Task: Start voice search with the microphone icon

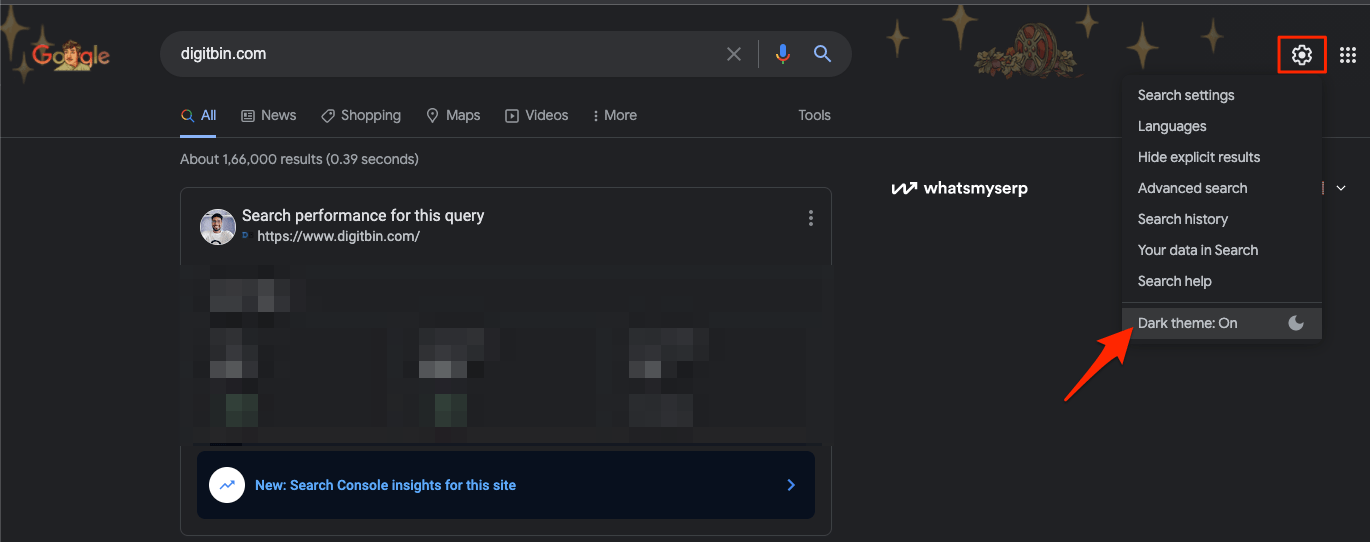Action: (x=783, y=54)
